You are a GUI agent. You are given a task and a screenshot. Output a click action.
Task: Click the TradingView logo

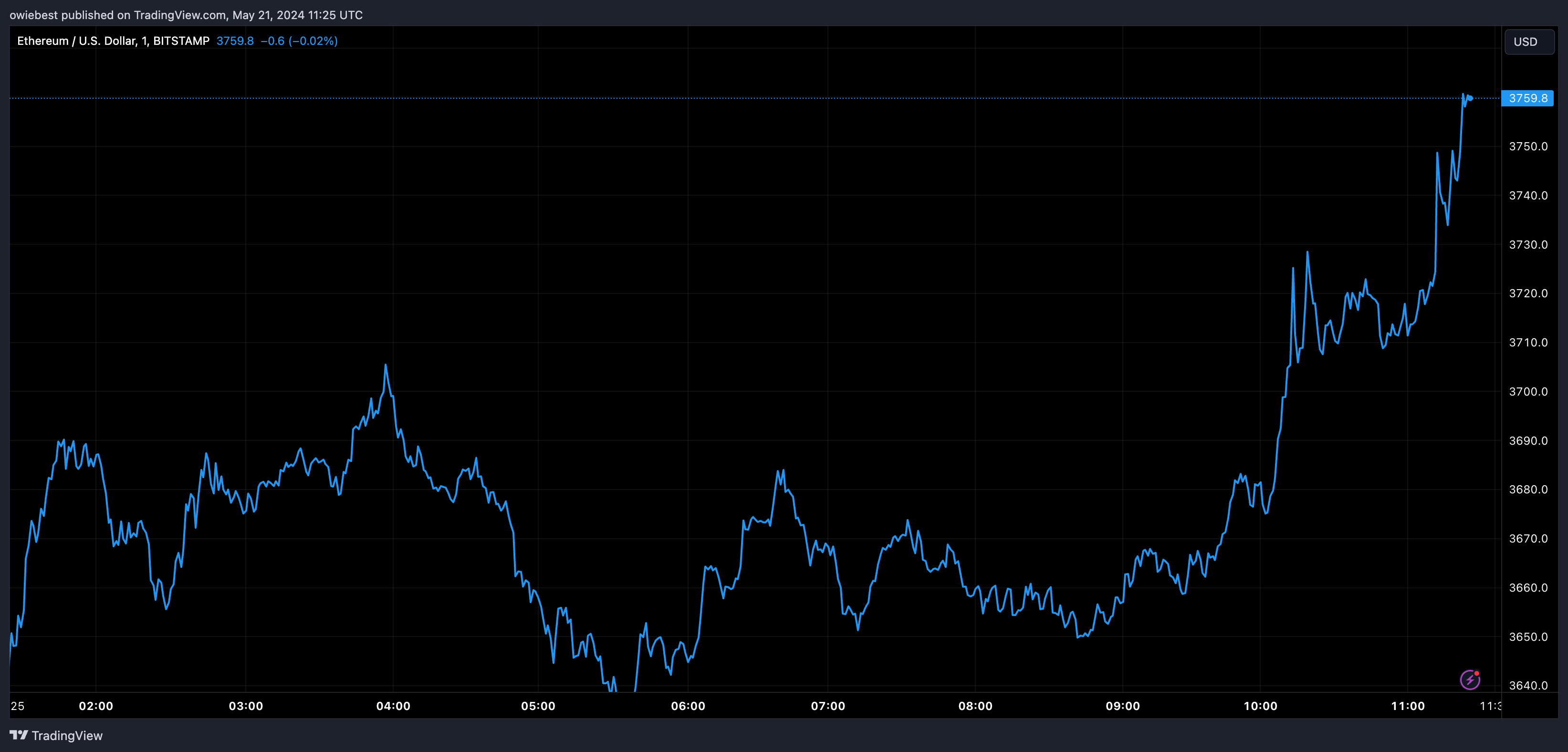57,736
